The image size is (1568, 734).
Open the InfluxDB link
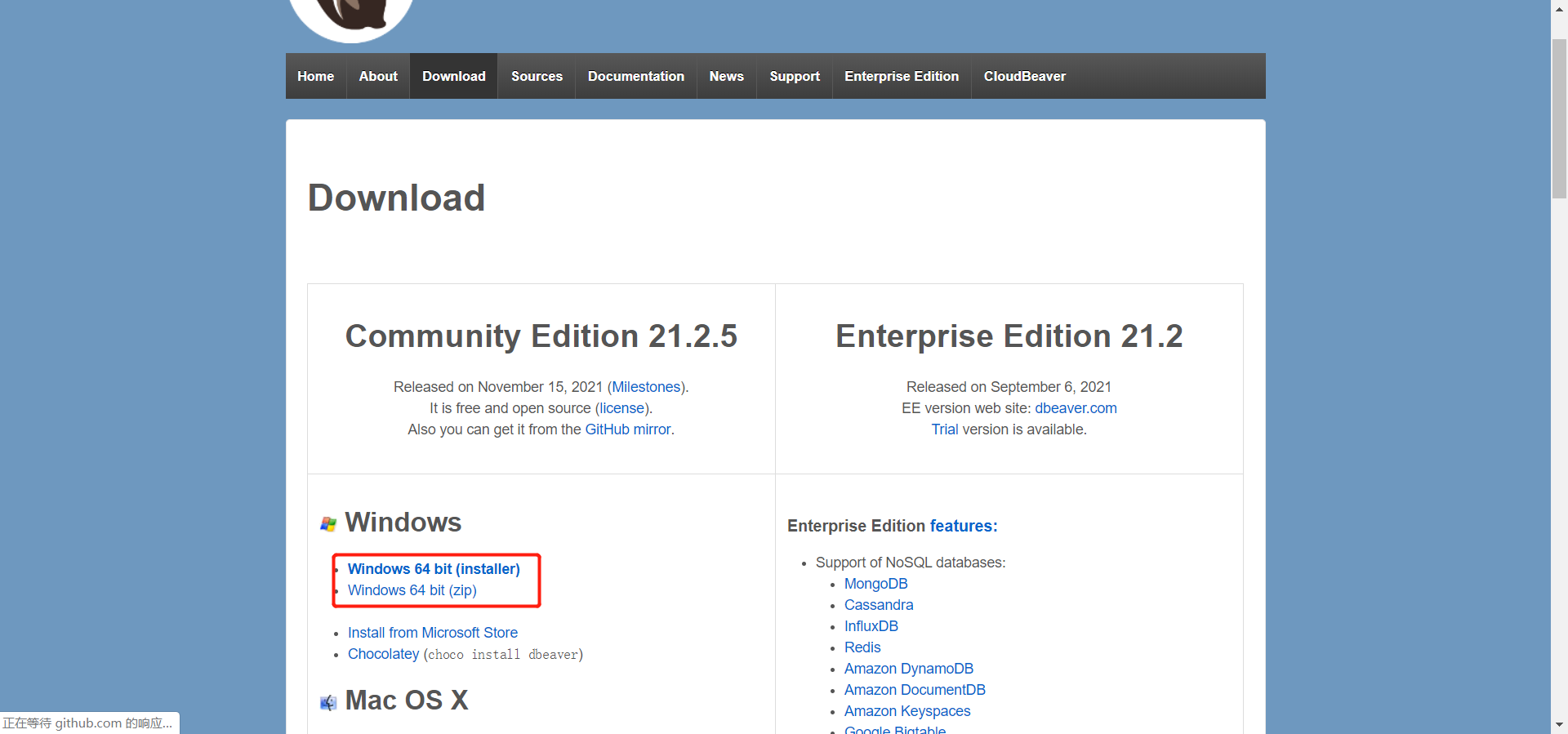point(871,626)
